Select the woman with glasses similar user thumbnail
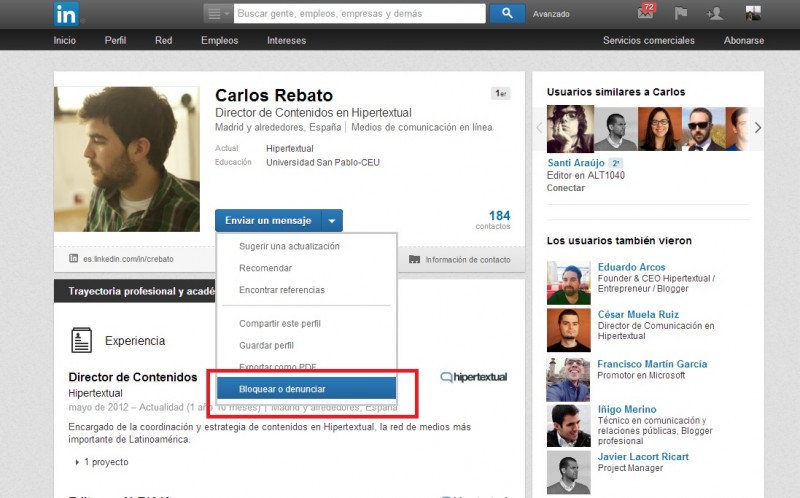Screen dimensions: 800x498 pyautogui.click(x=660, y=129)
